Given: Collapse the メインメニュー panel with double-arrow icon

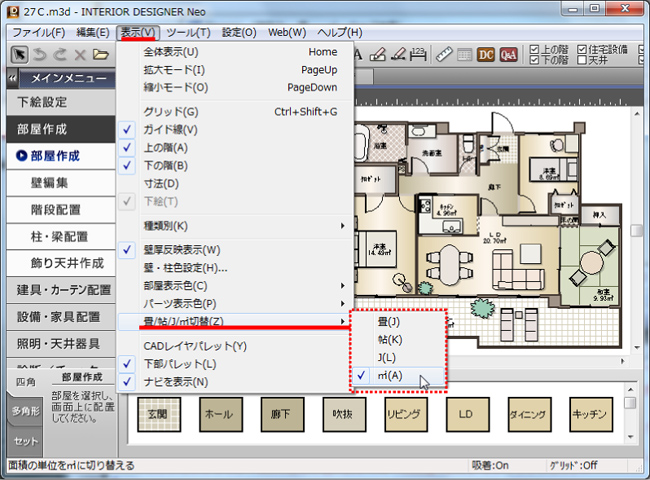Looking at the screenshot, I should [x=13, y=79].
